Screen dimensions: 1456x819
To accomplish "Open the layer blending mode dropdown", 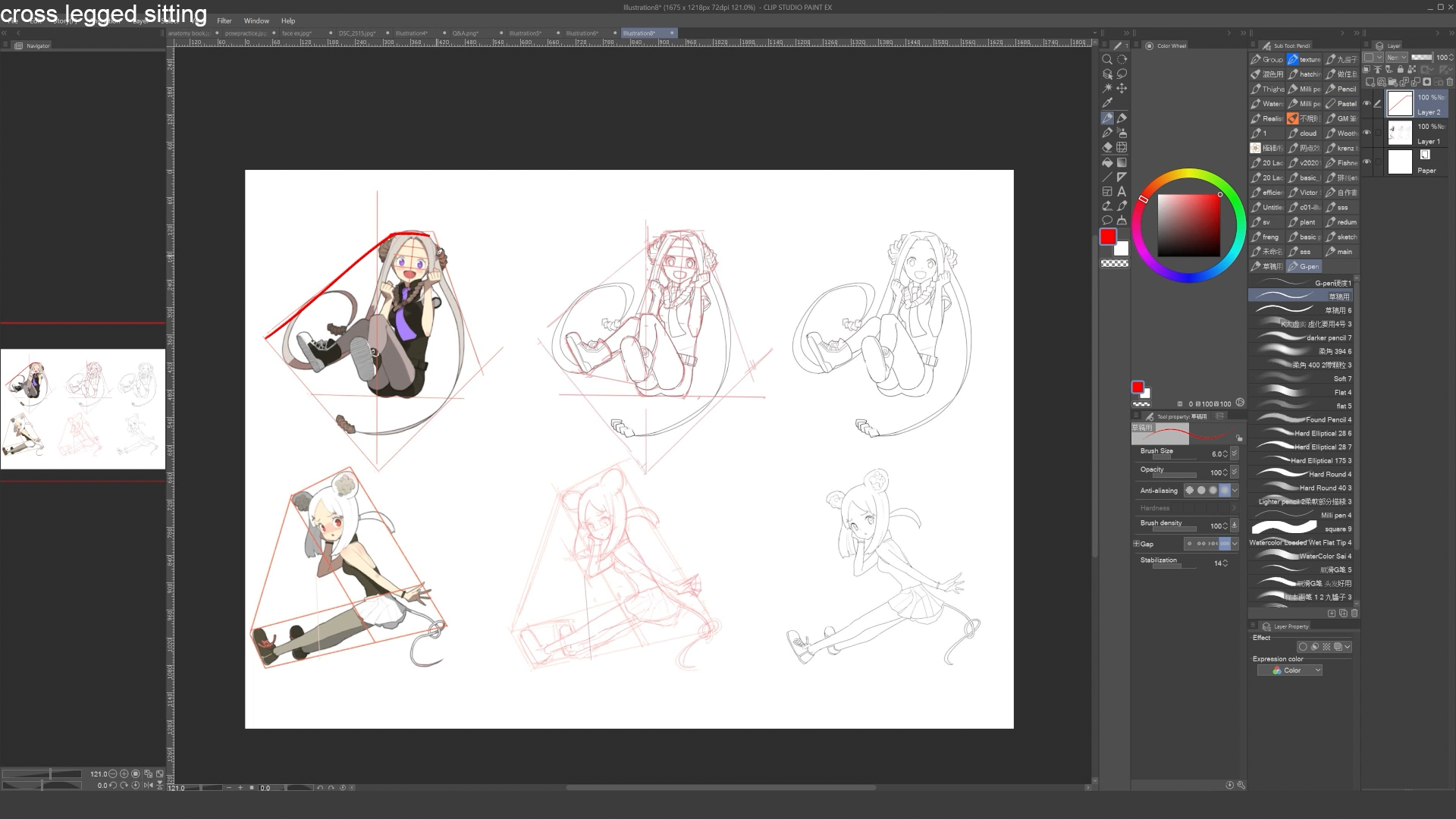I will [x=1396, y=57].
